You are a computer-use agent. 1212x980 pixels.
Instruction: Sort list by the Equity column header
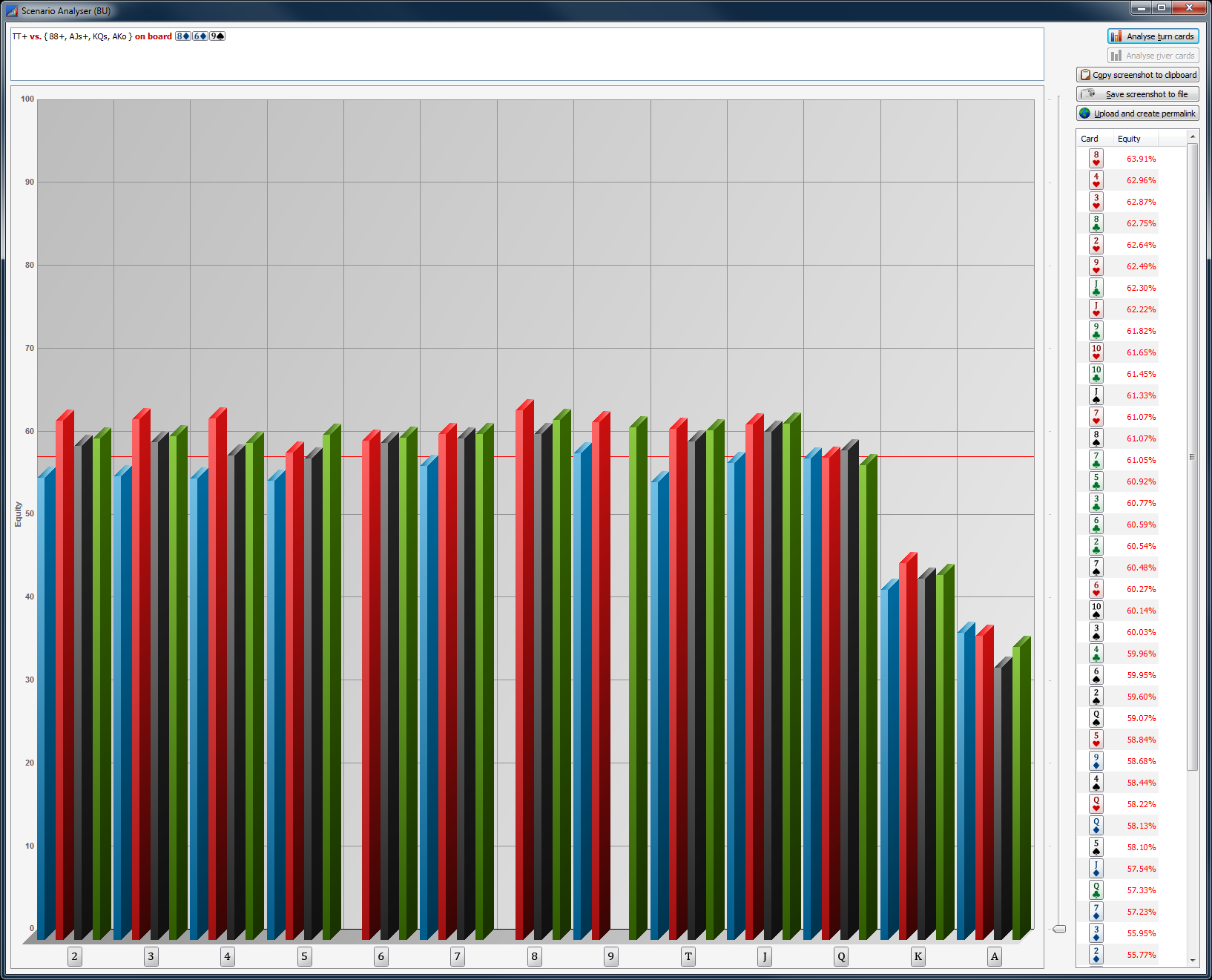tap(1135, 139)
